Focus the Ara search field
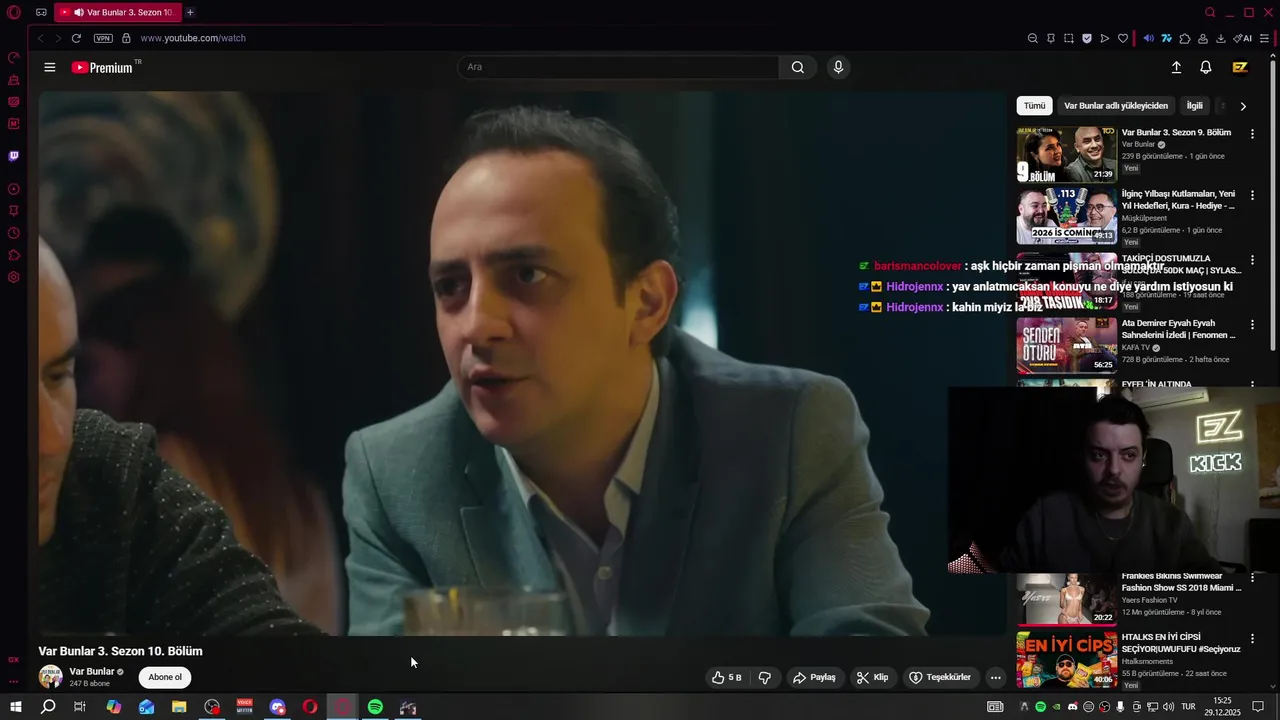This screenshot has height=720, width=1280. pyautogui.click(x=618, y=67)
